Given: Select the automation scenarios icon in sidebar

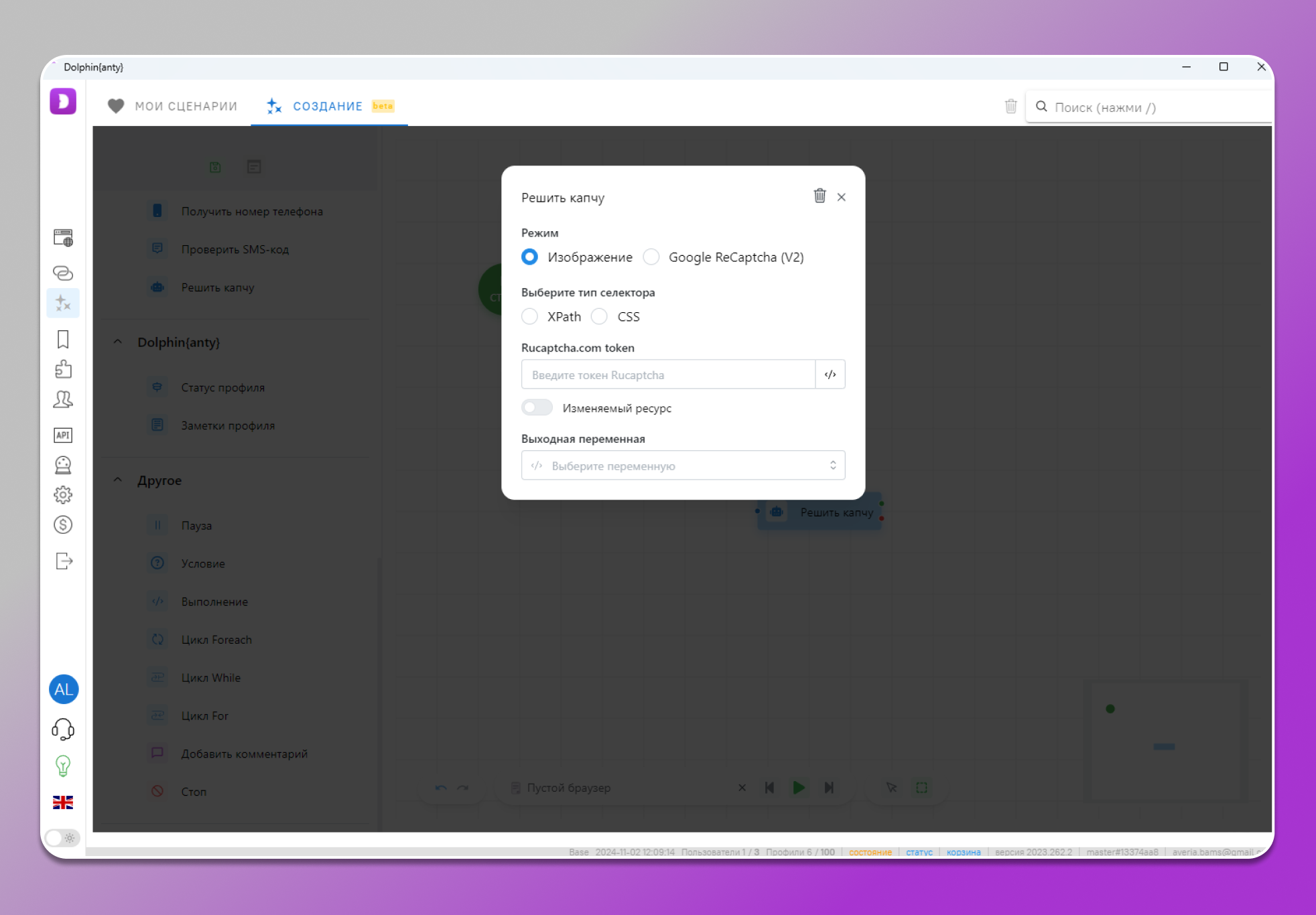Looking at the screenshot, I should [x=63, y=303].
